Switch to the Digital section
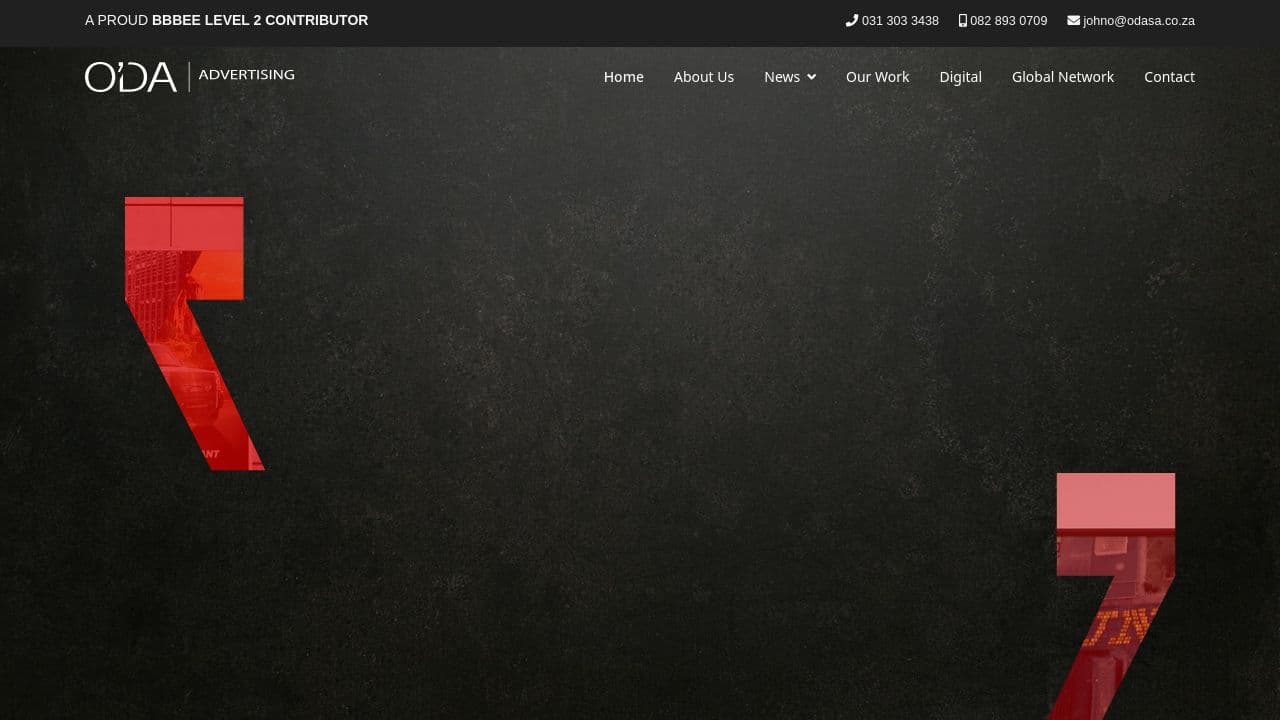This screenshot has width=1280, height=720. point(960,76)
